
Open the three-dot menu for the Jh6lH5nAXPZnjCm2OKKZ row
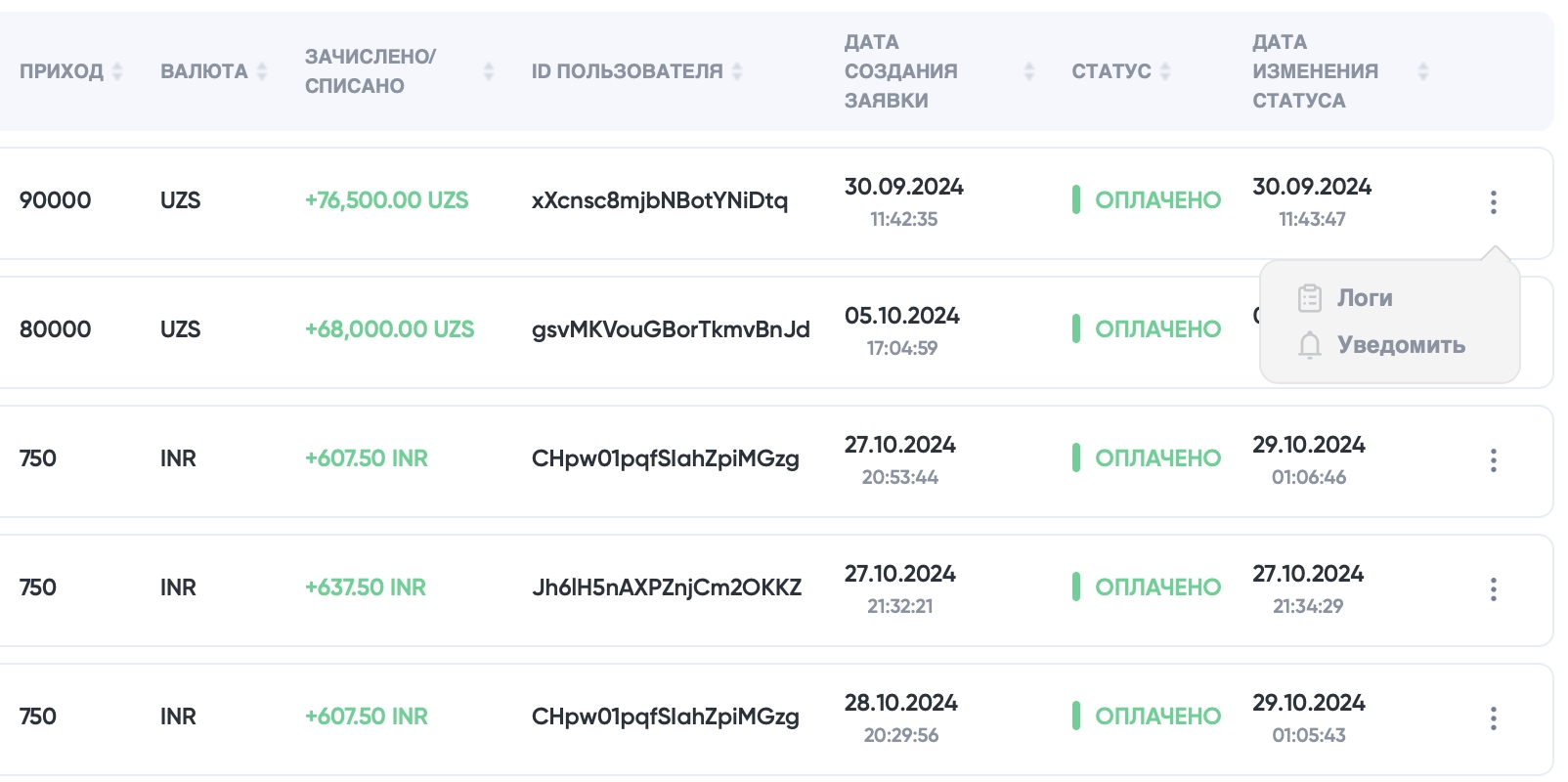click(1493, 589)
